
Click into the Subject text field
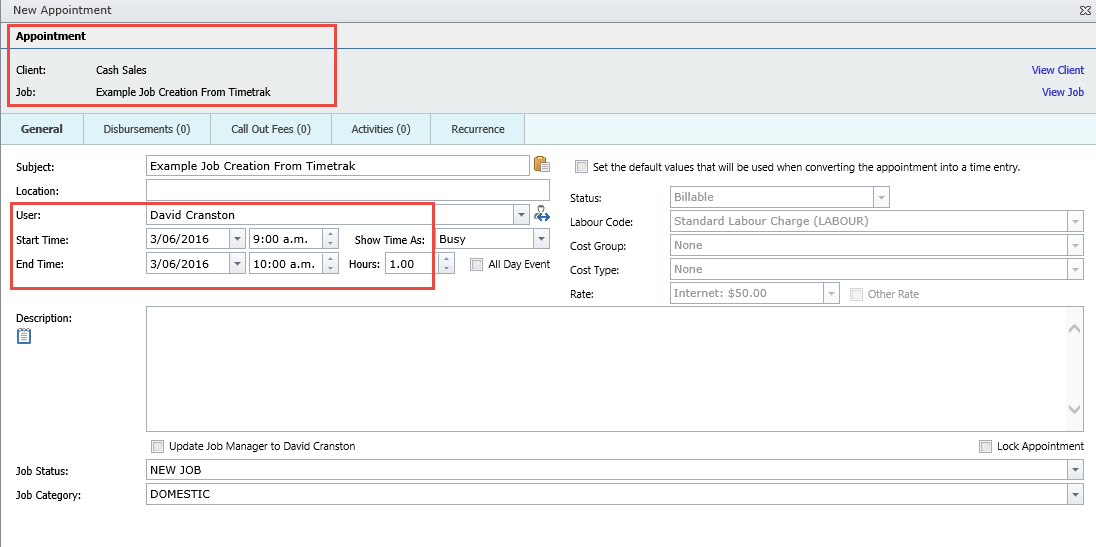pos(338,166)
